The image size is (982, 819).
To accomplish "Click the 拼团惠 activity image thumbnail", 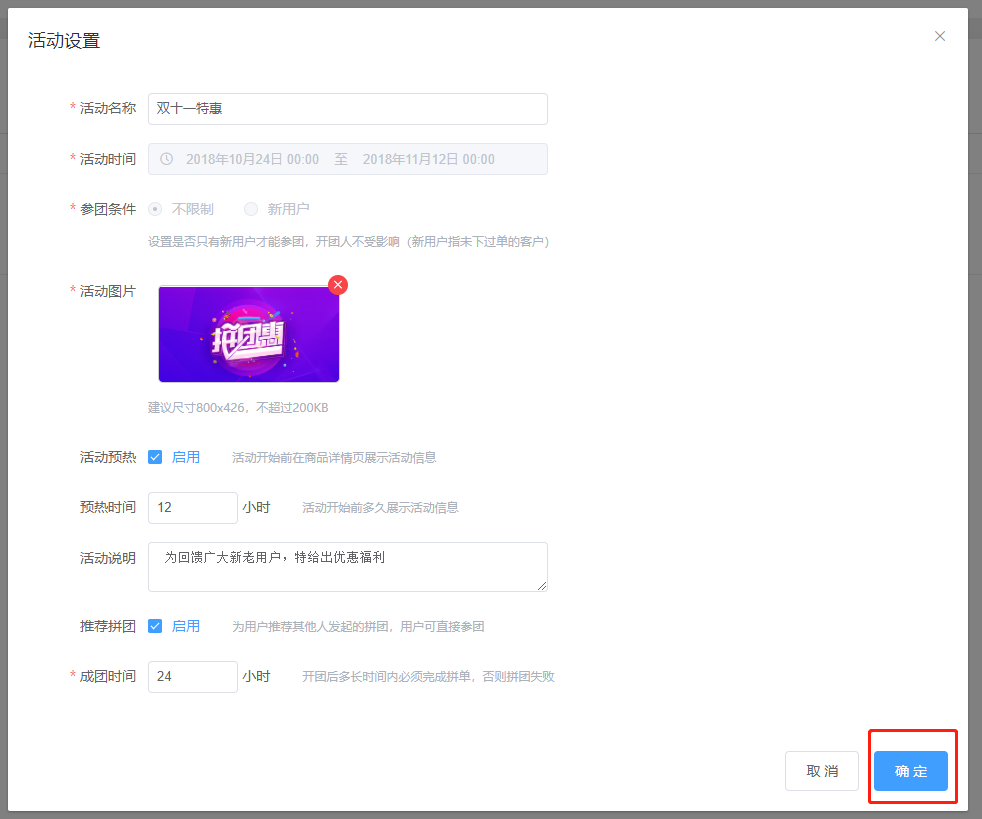I will 249,334.
